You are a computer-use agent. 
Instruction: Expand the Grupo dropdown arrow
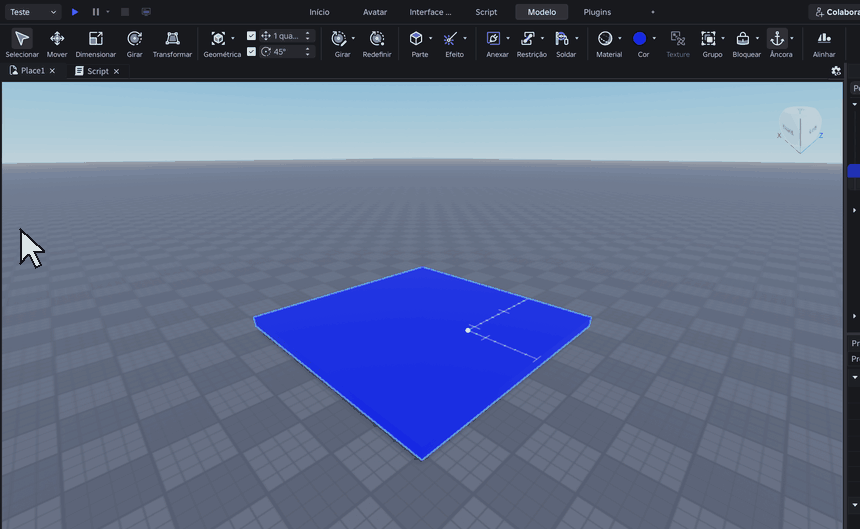pos(723,38)
